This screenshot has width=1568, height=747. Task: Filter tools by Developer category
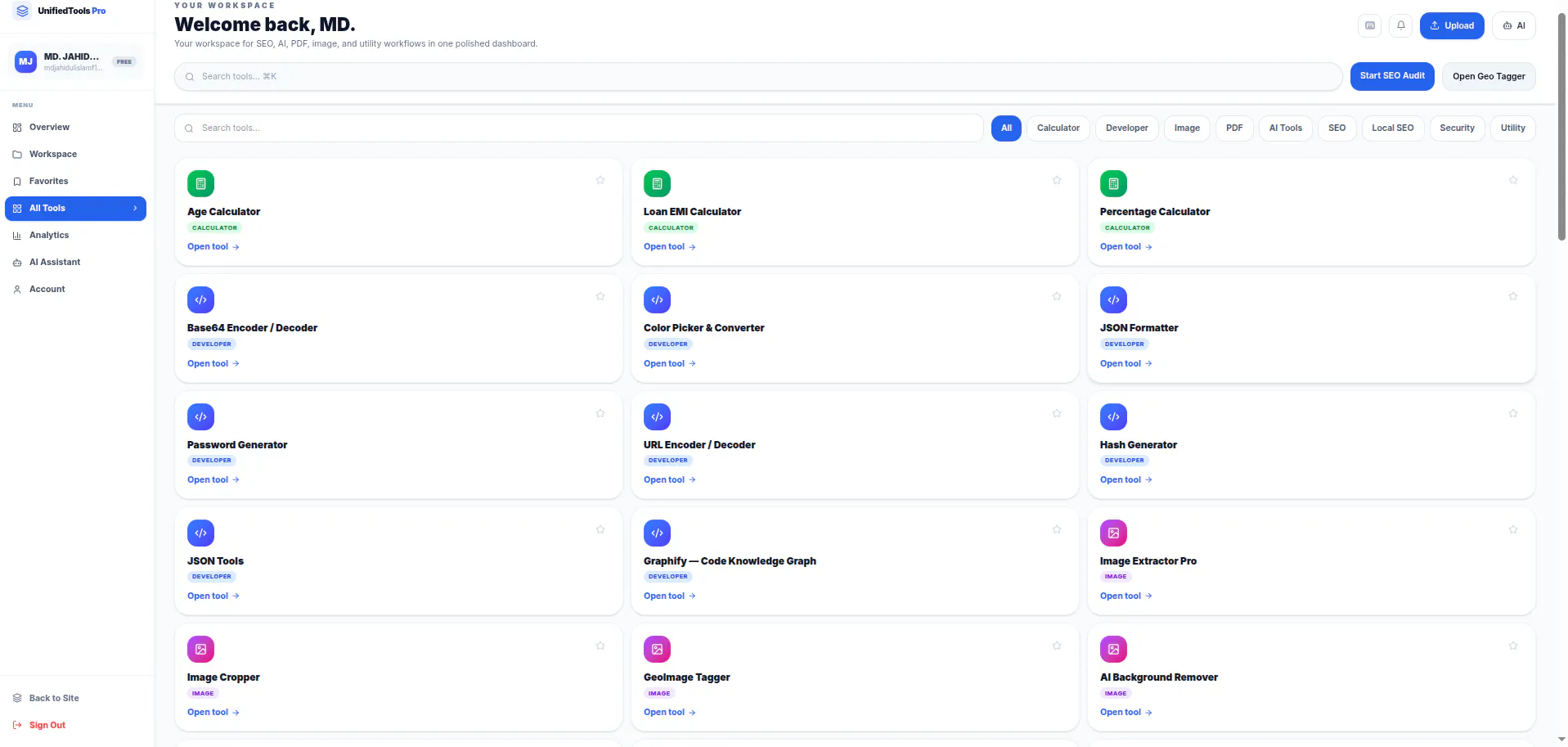coord(1127,128)
